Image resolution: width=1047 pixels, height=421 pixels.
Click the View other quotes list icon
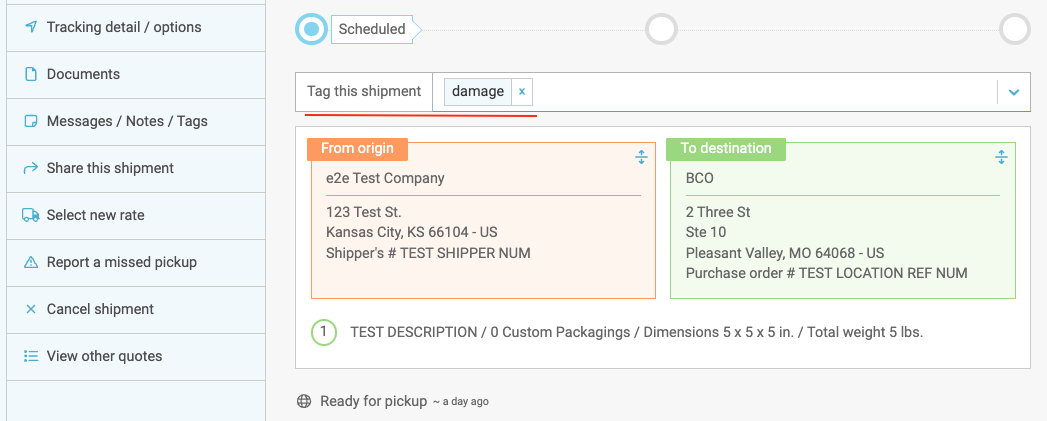pyautogui.click(x=30, y=356)
